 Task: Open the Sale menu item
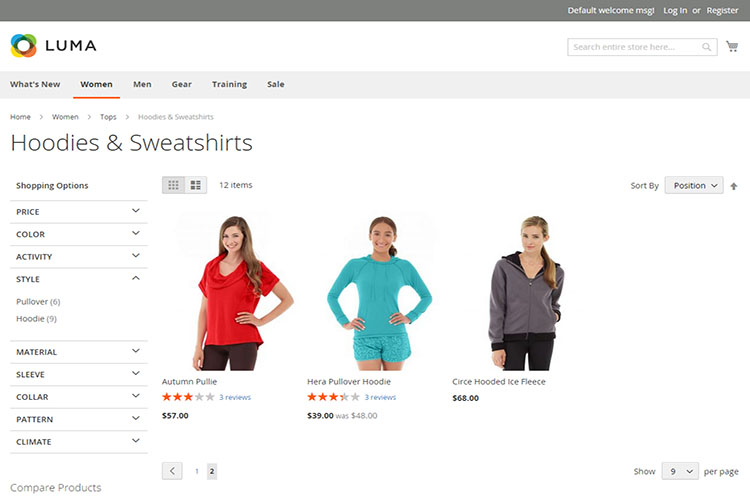[x=276, y=84]
